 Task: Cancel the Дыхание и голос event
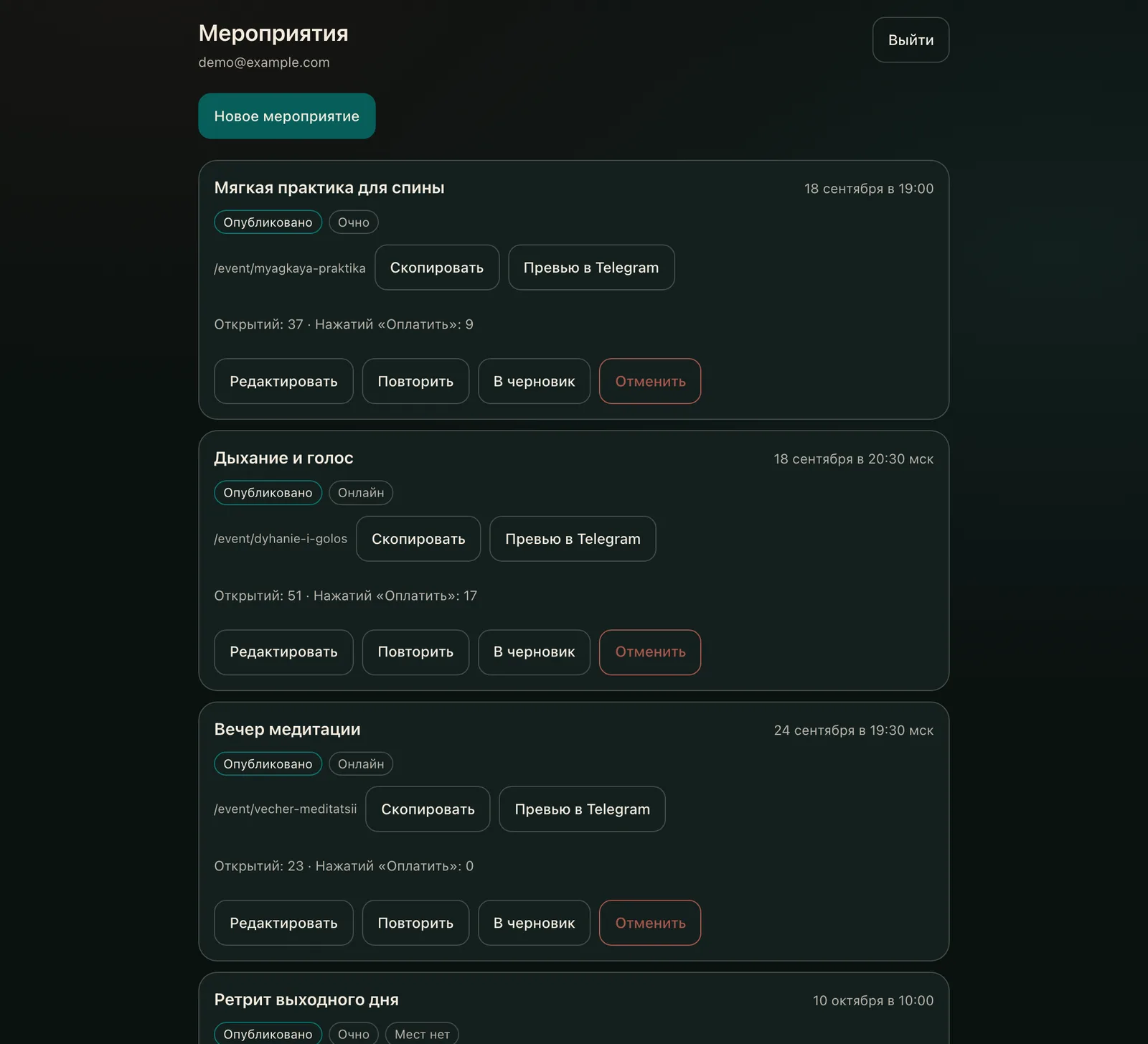click(x=650, y=652)
